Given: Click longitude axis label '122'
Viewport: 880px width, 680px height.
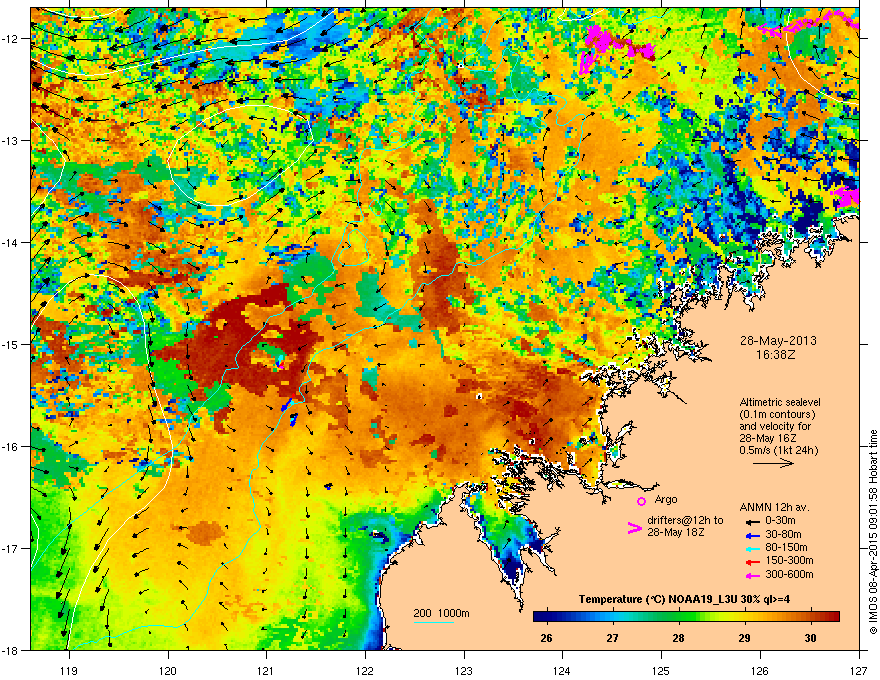Looking at the screenshot, I should (x=365, y=670).
